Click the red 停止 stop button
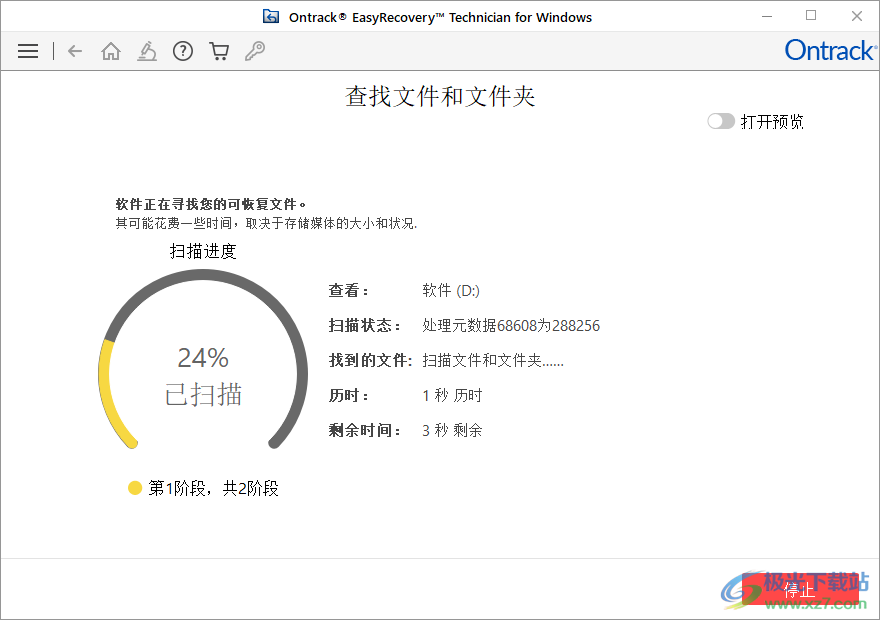 (x=800, y=590)
